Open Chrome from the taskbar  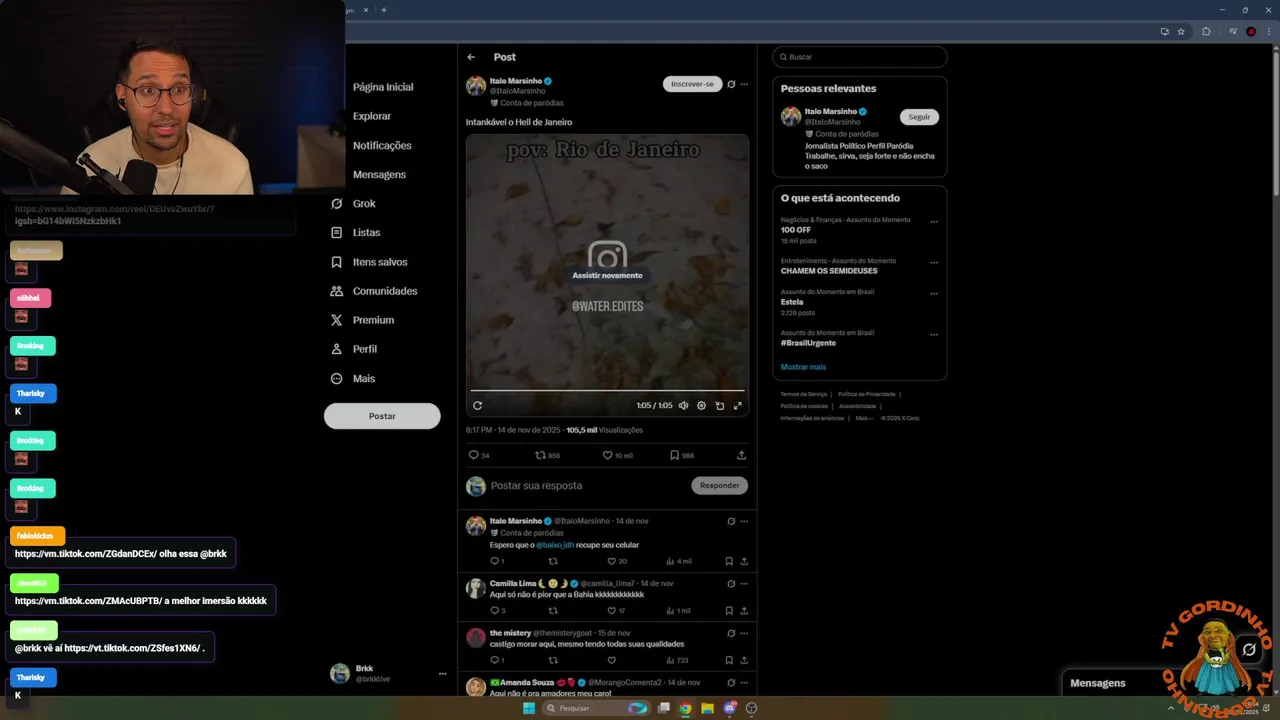(x=685, y=708)
